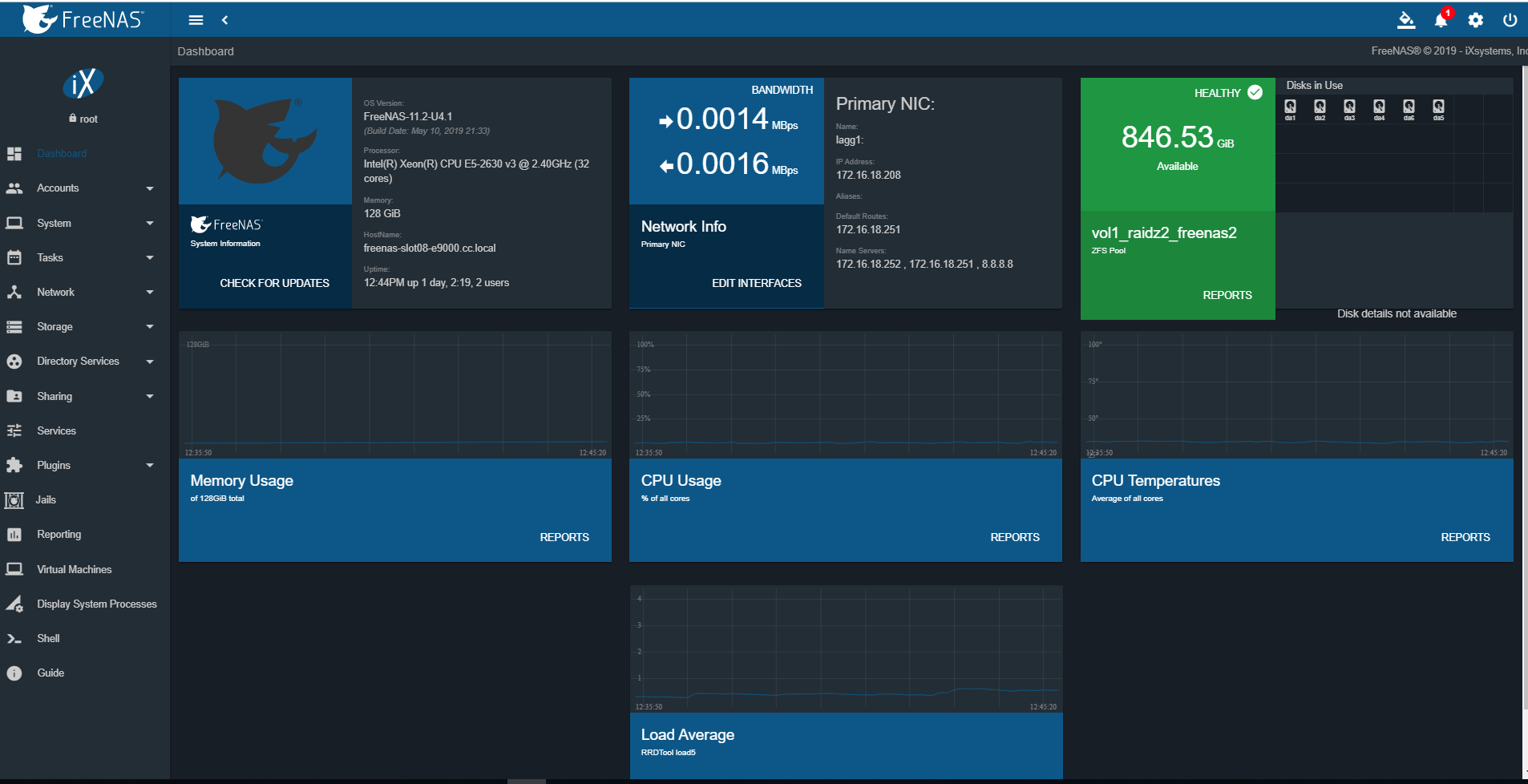This screenshot has height=784, width=1528.
Task: Click pool name vol1_raidz2_freenas2
Action: [x=1164, y=233]
